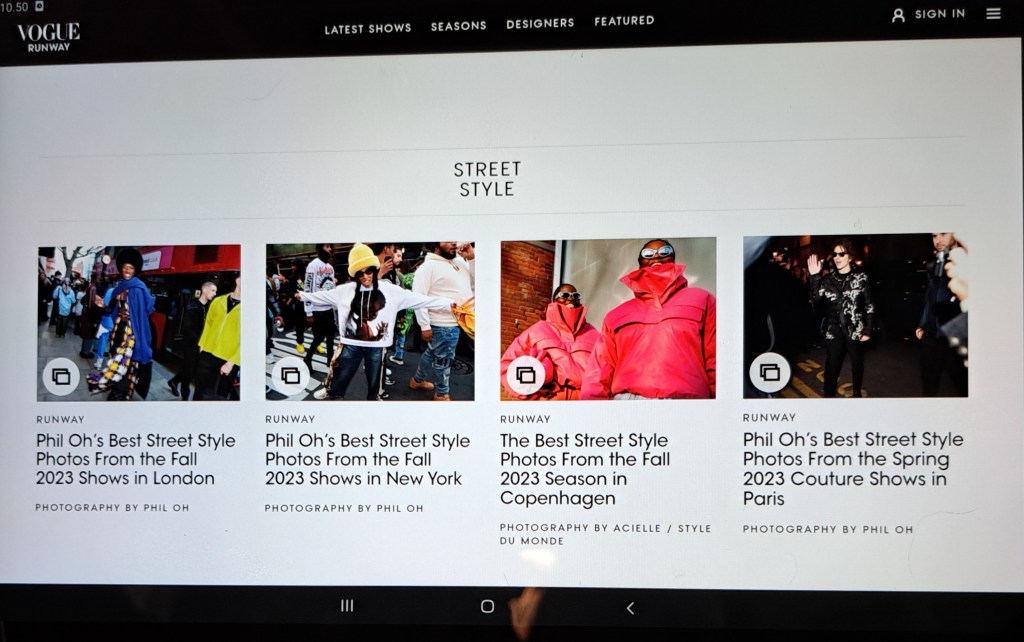Viewport: 1024px width, 642px height.
Task: Click the Sign In user icon
Action: point(899,15)
